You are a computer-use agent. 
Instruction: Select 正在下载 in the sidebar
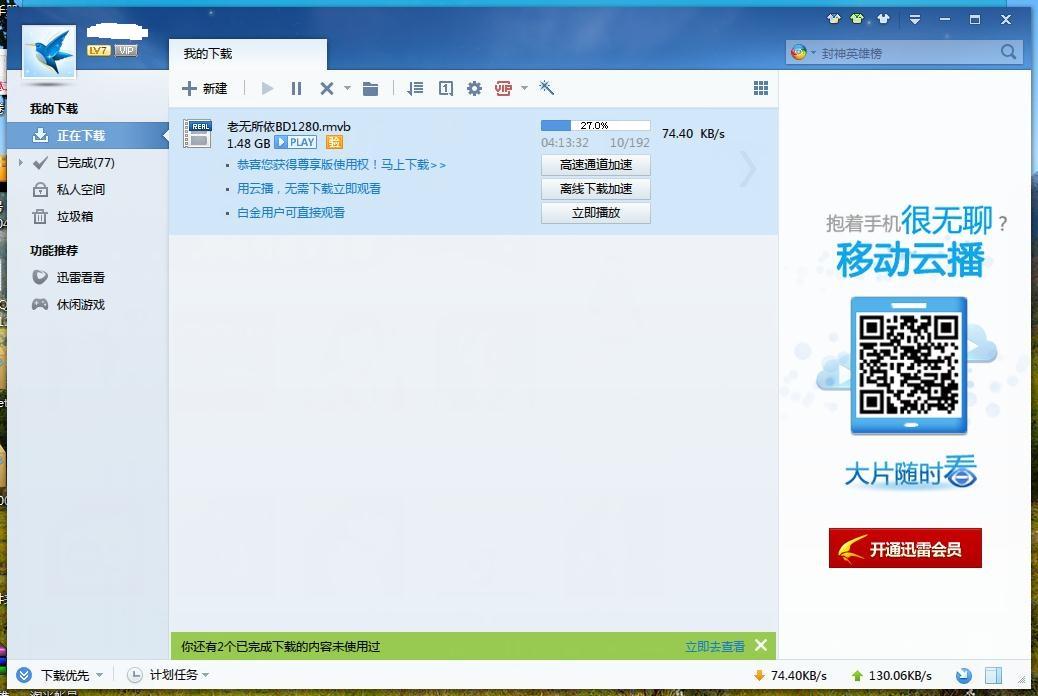[87, 135]
